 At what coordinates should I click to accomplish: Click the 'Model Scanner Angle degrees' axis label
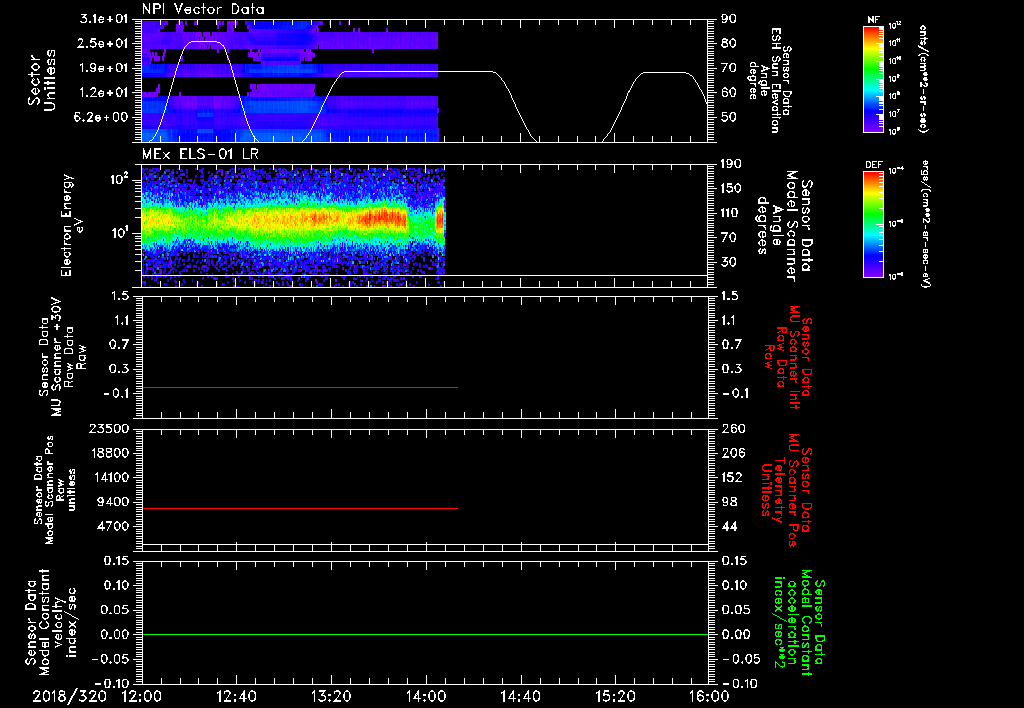(x=776, y=225)
